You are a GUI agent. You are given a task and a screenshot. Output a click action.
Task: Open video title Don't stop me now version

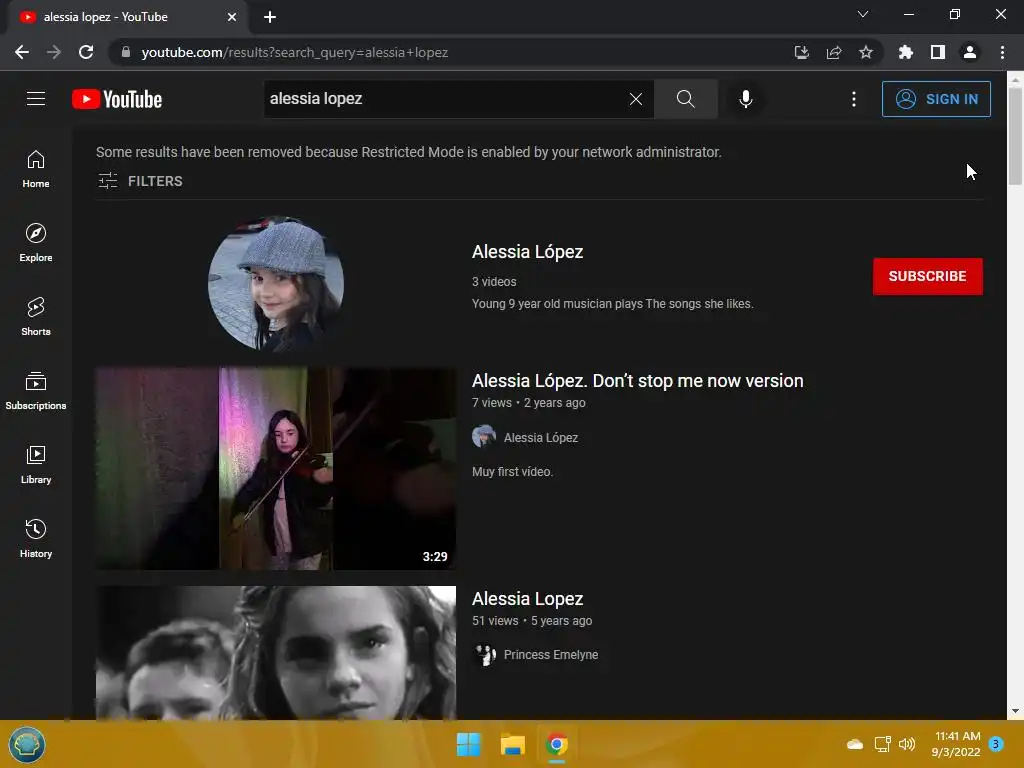tap(637, 381)
